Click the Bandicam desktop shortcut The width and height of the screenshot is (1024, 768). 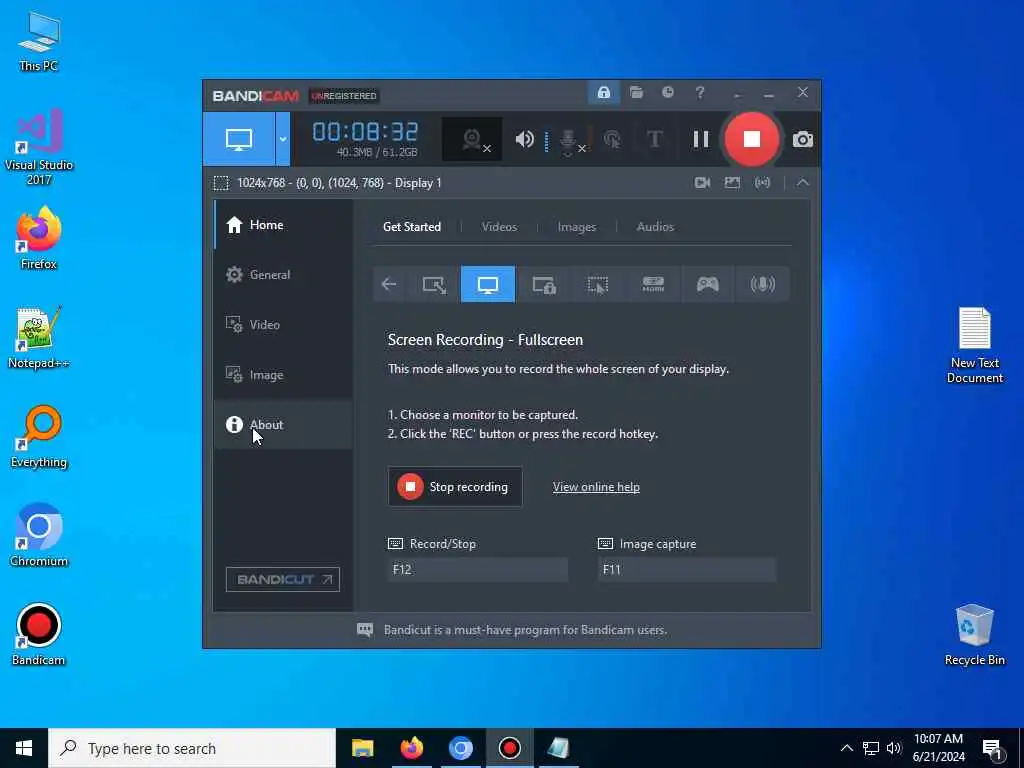coord(39,635)
